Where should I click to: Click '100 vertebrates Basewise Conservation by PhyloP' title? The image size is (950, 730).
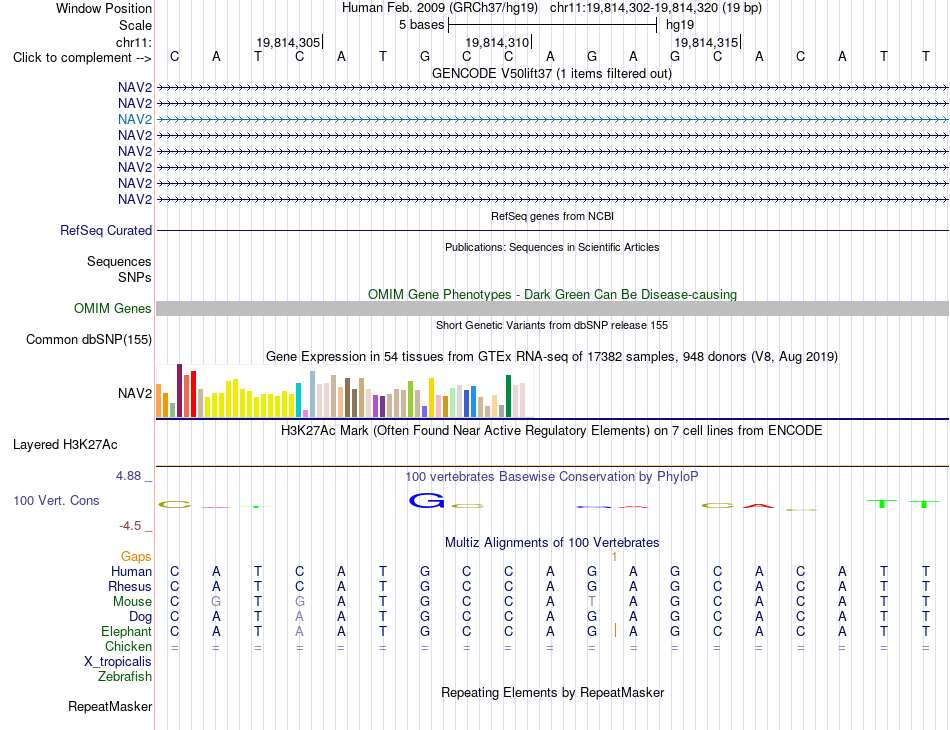click(552, 477)
